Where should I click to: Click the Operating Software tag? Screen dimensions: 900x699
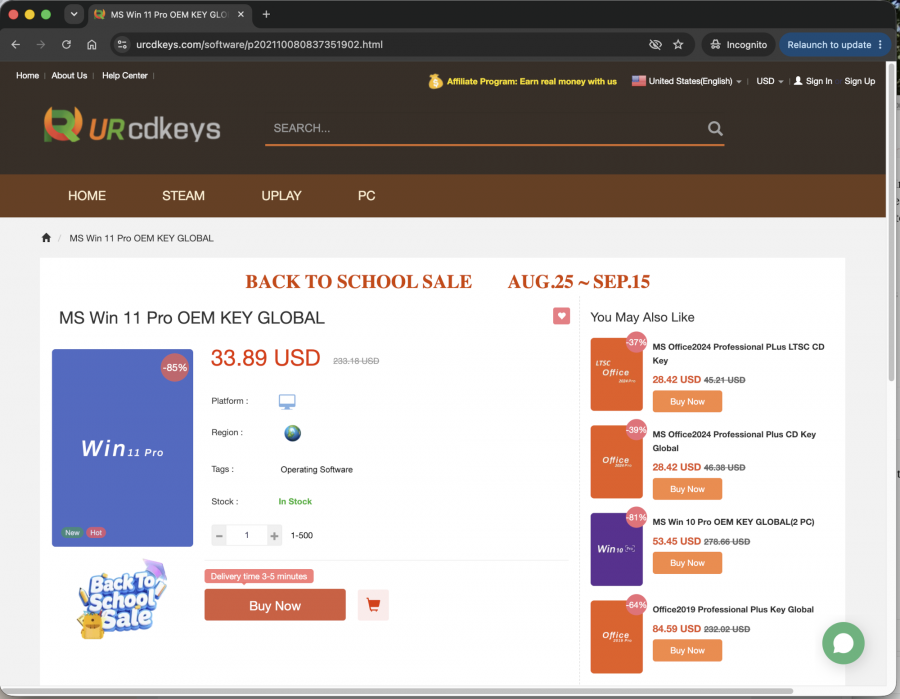coord(316,469)
